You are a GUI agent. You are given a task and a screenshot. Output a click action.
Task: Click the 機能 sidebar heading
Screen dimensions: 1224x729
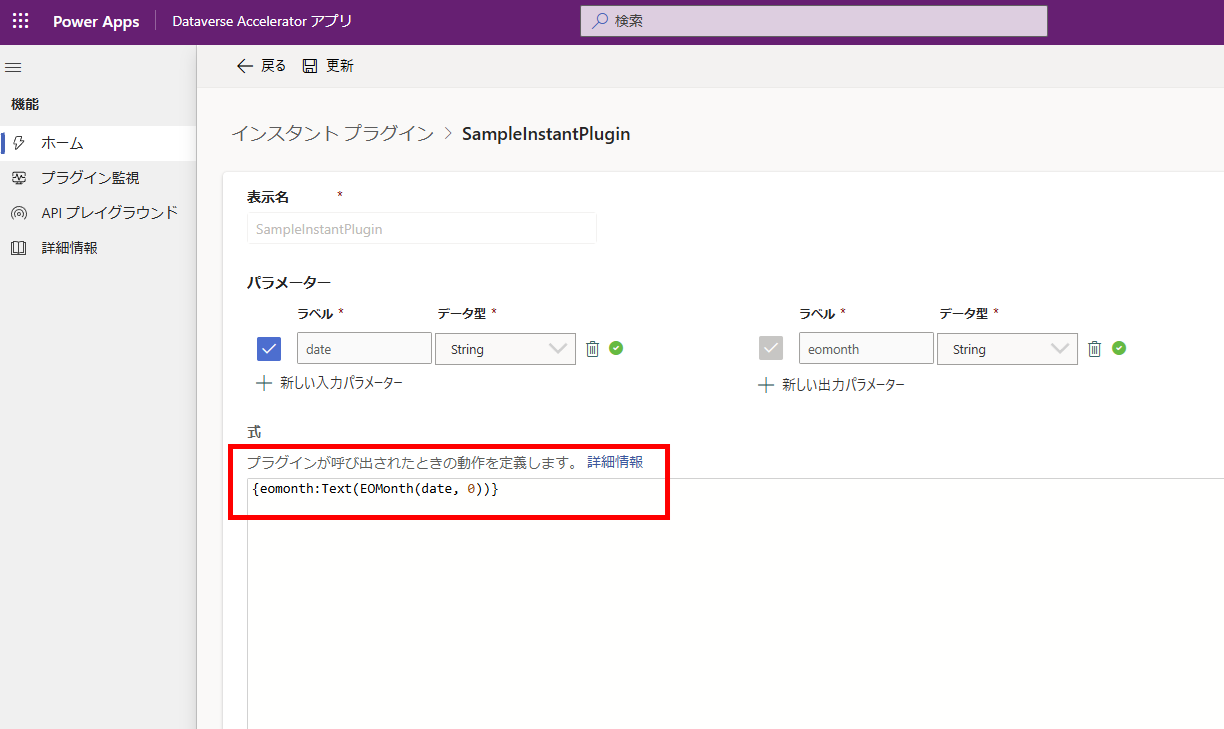pos(25,104)
